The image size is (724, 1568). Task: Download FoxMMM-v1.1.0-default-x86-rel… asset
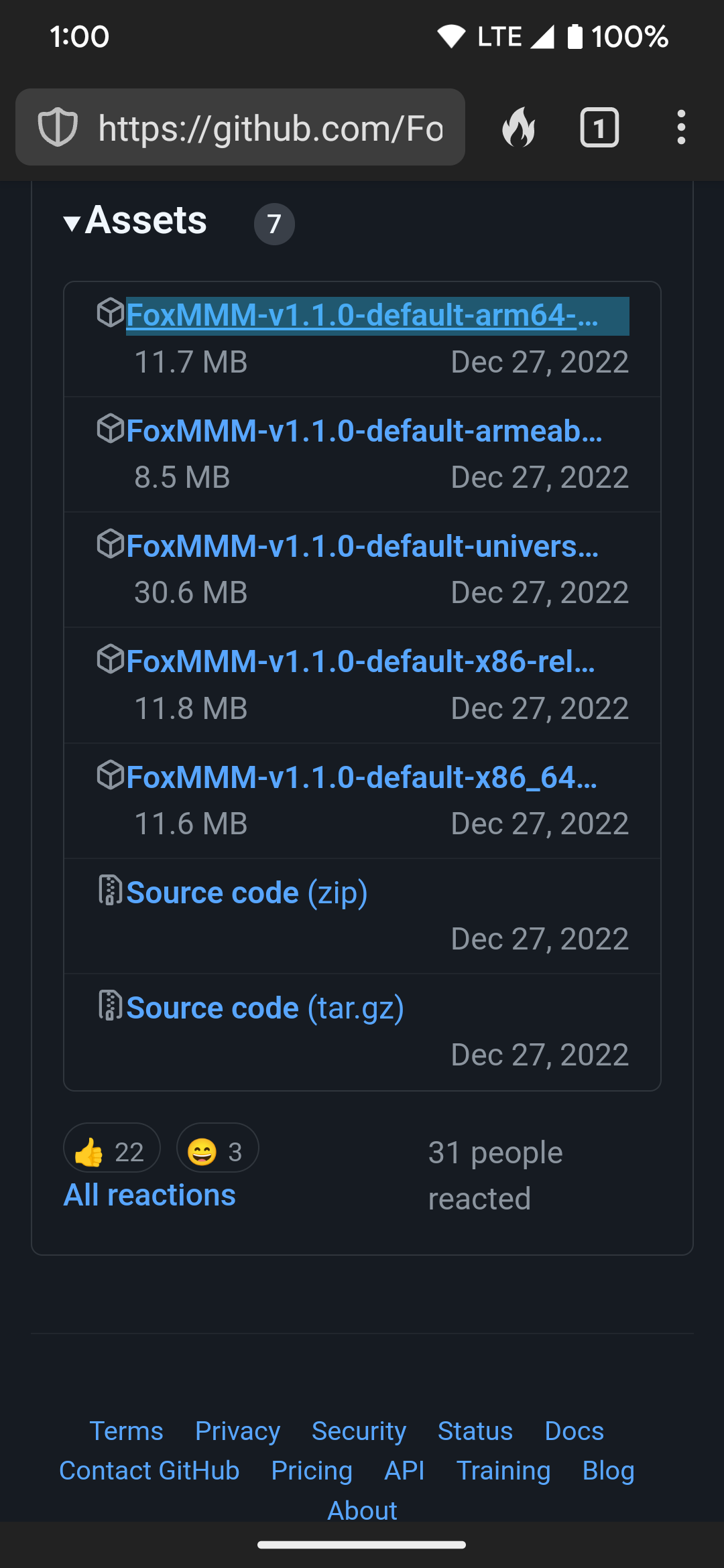[361, 662]
